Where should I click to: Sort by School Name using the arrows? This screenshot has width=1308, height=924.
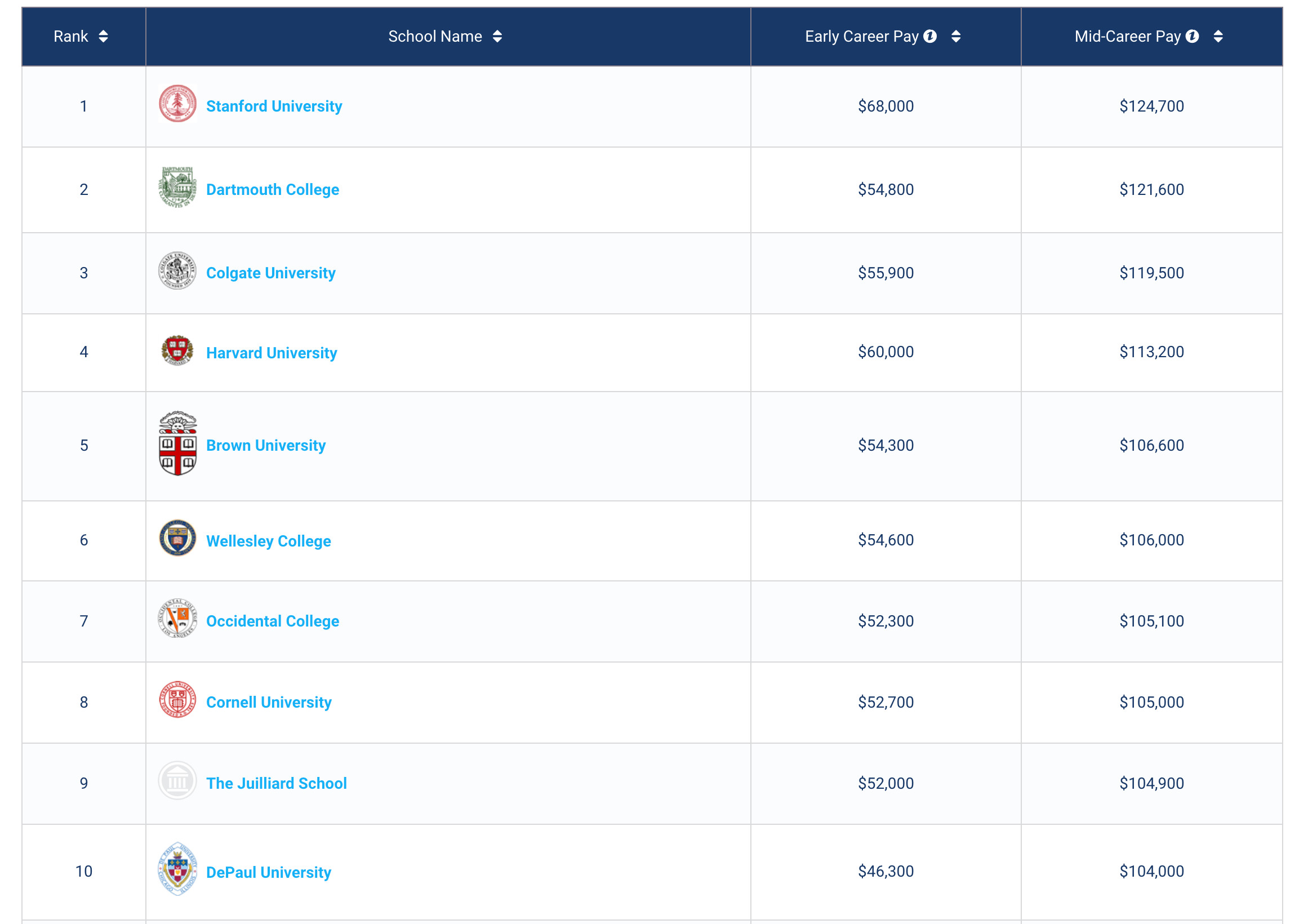coord(497,37)
